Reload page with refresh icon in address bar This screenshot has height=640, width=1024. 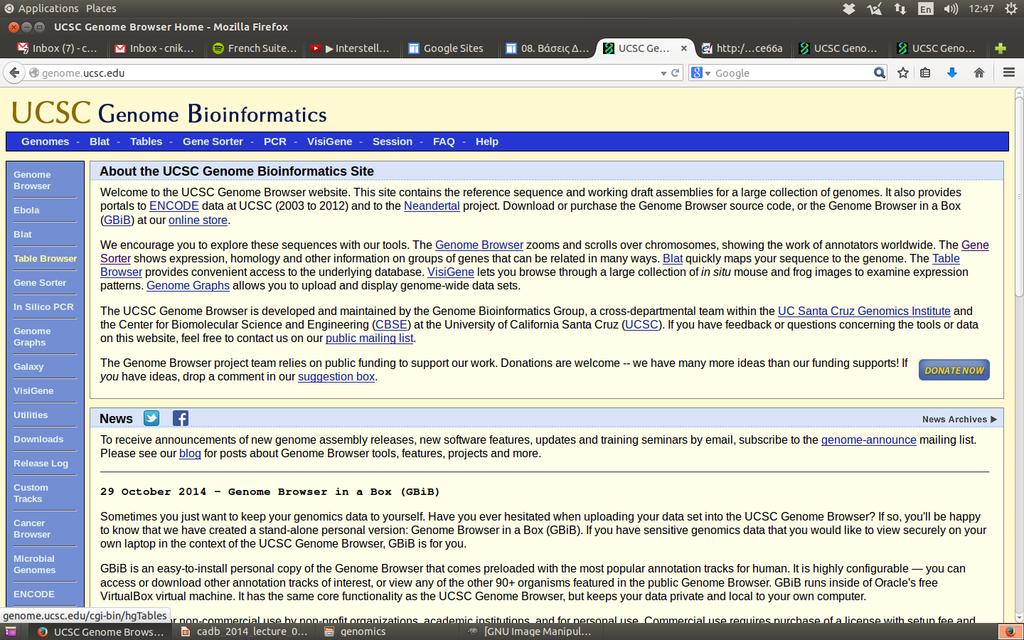[675, 73]
